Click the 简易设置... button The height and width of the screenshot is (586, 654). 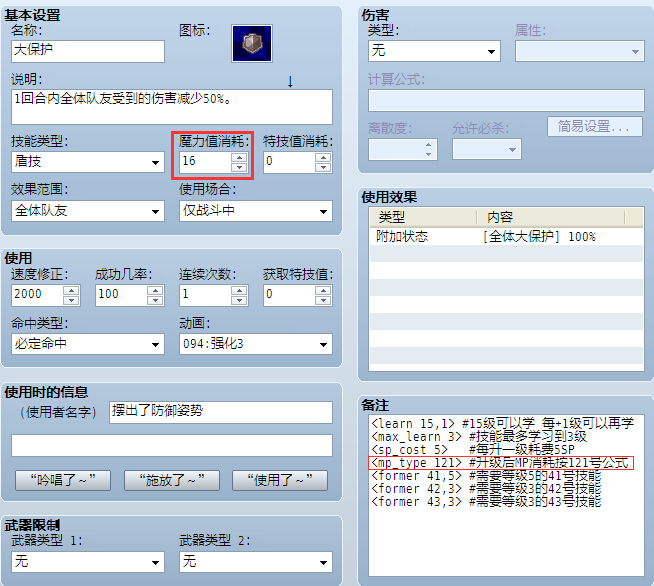[x=595, y=126]
